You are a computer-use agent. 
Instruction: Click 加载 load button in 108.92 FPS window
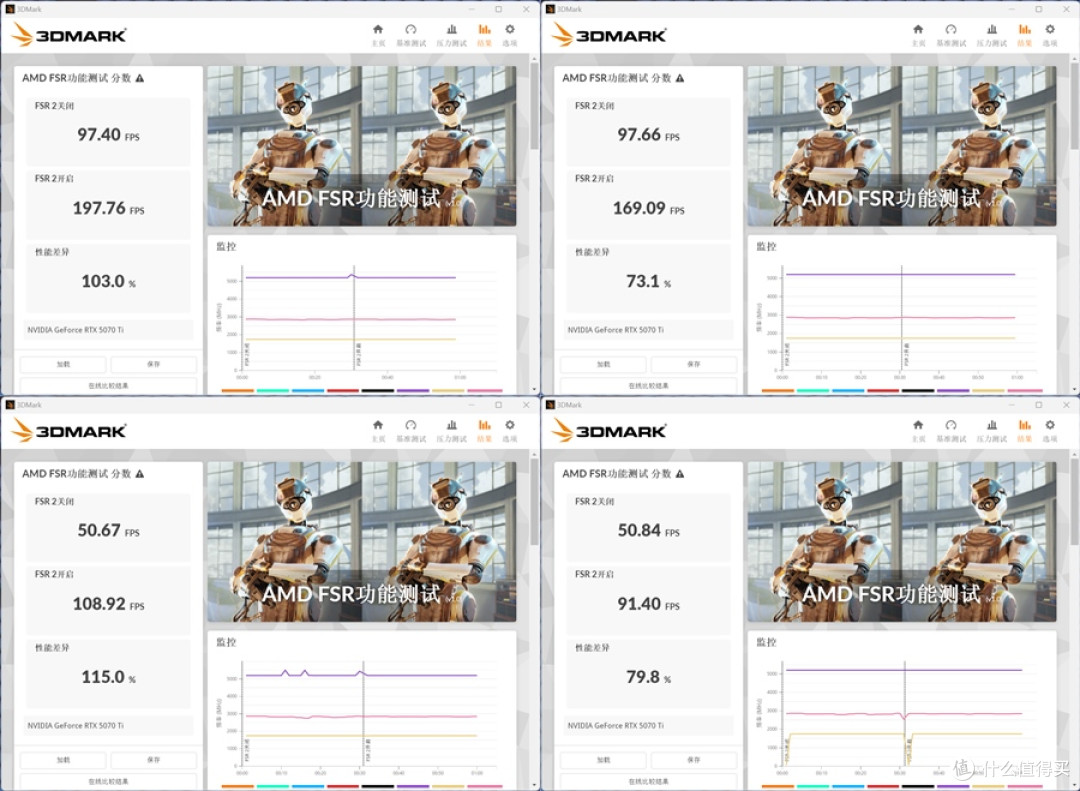[63, 759]
